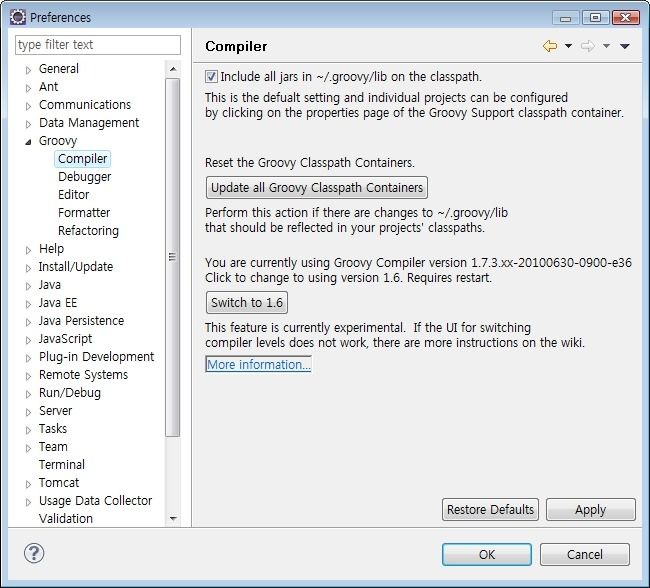650x588 pixels.
Task: Click the tree scrollbar thumb
Action: tap(173, 257)
